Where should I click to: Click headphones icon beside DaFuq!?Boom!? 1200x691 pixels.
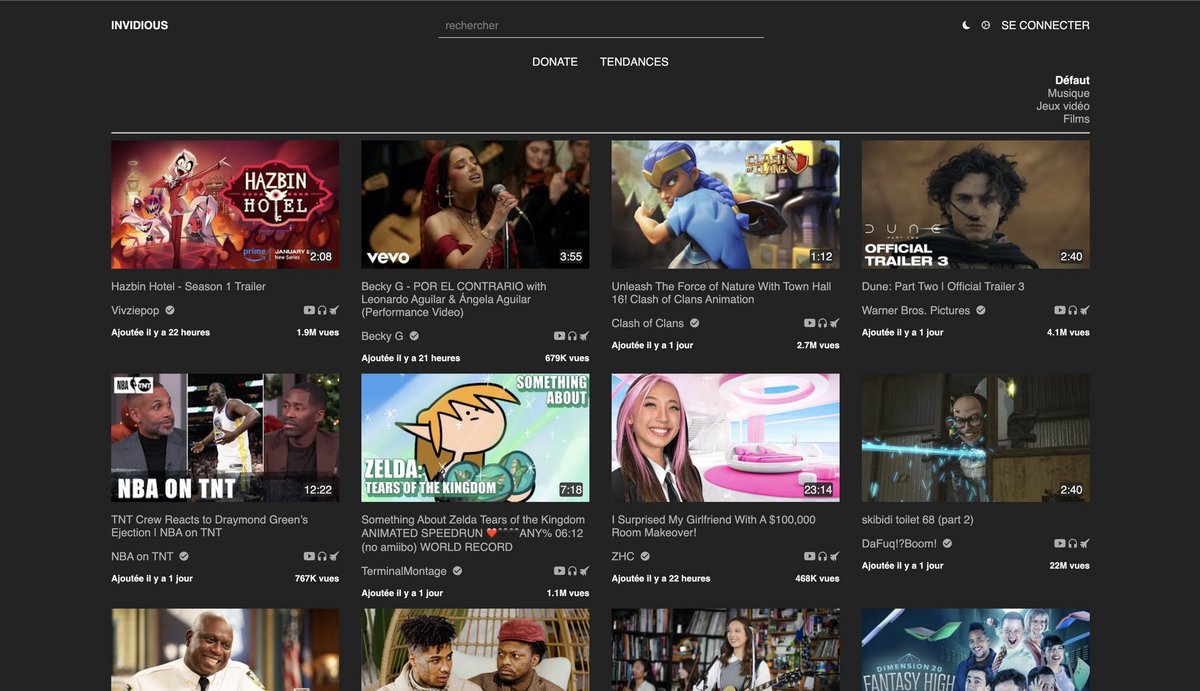click(x=1072, y=544)
